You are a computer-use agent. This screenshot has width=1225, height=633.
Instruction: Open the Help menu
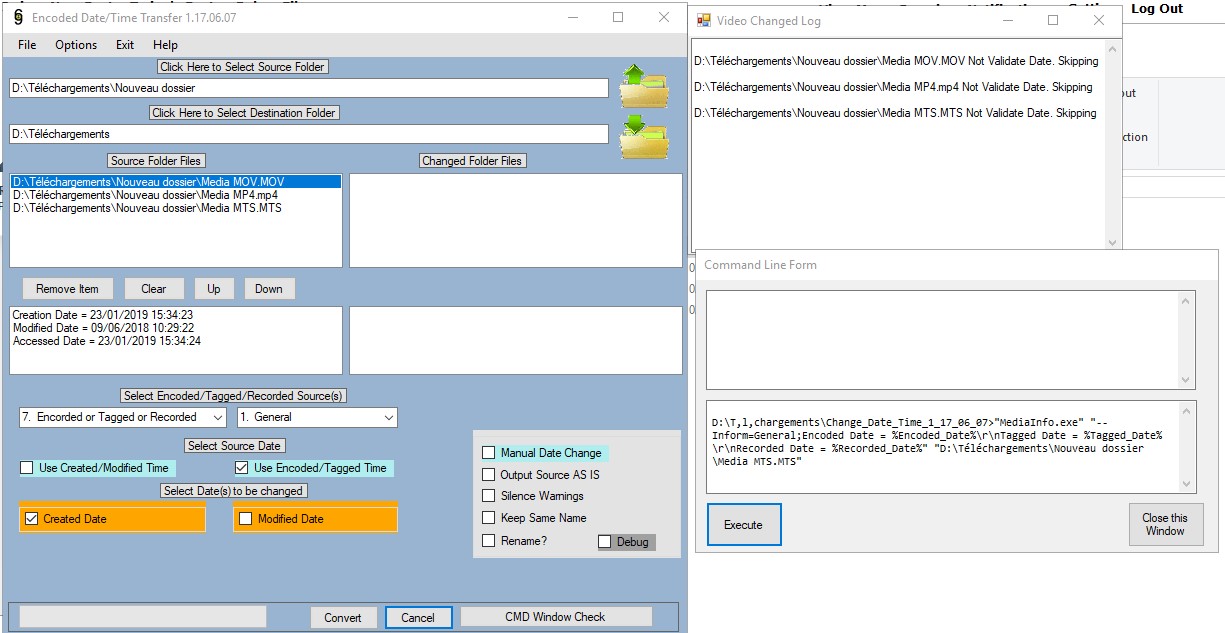coord(165,45)
